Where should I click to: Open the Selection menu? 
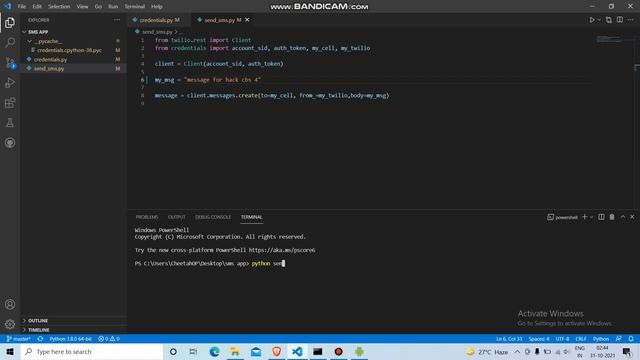[x=59, y=7]
